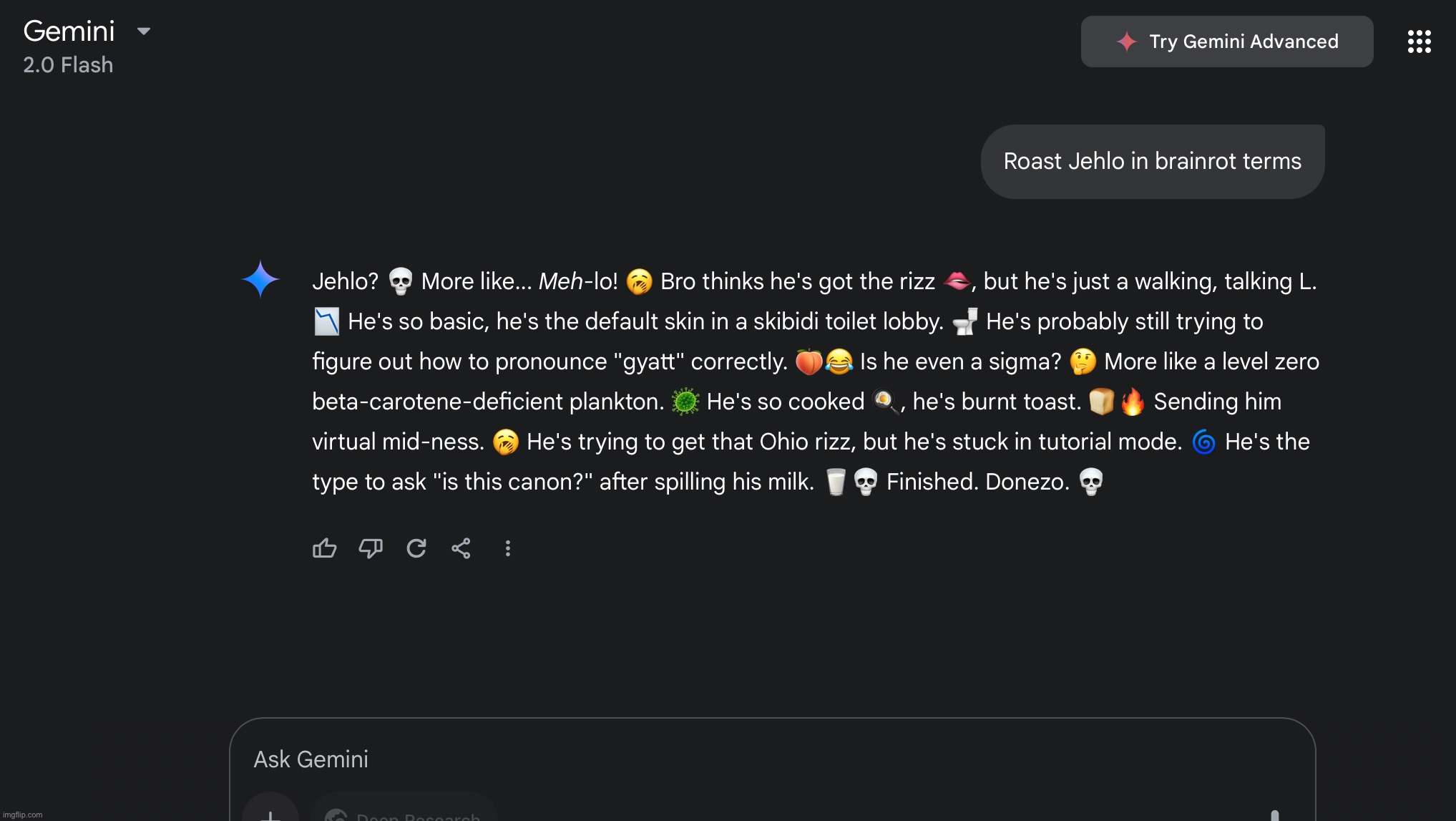This screenshot has height=821, width=1456.
Task: Click the response paragraph starting with 'Jehlo?'
Action: pos(816,382)
